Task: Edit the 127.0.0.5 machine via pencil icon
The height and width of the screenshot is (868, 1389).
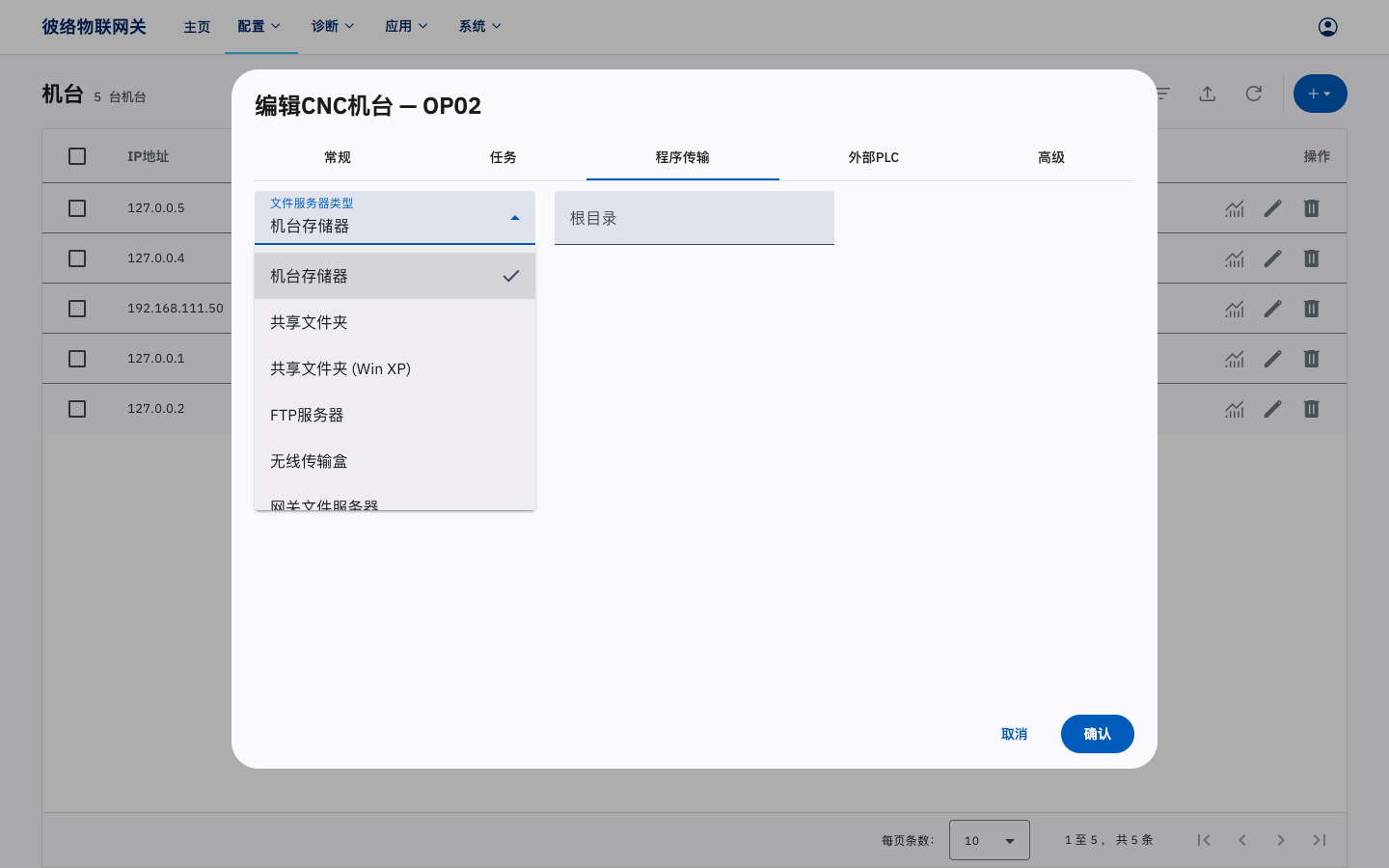Action: (1273, 208)
